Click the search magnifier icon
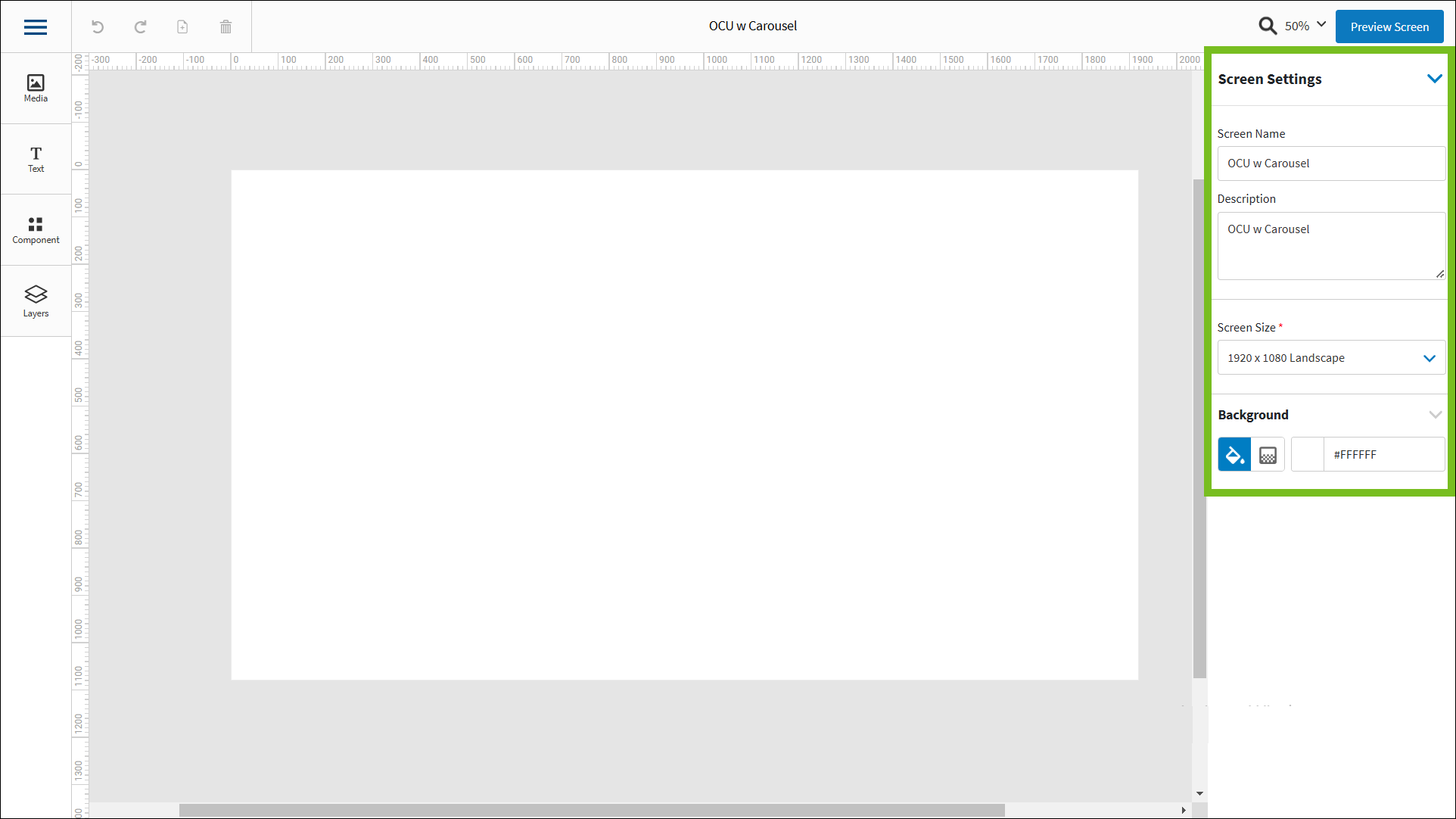The height and width of the screenshot is (819, 1456). [x=1268, y=25]
